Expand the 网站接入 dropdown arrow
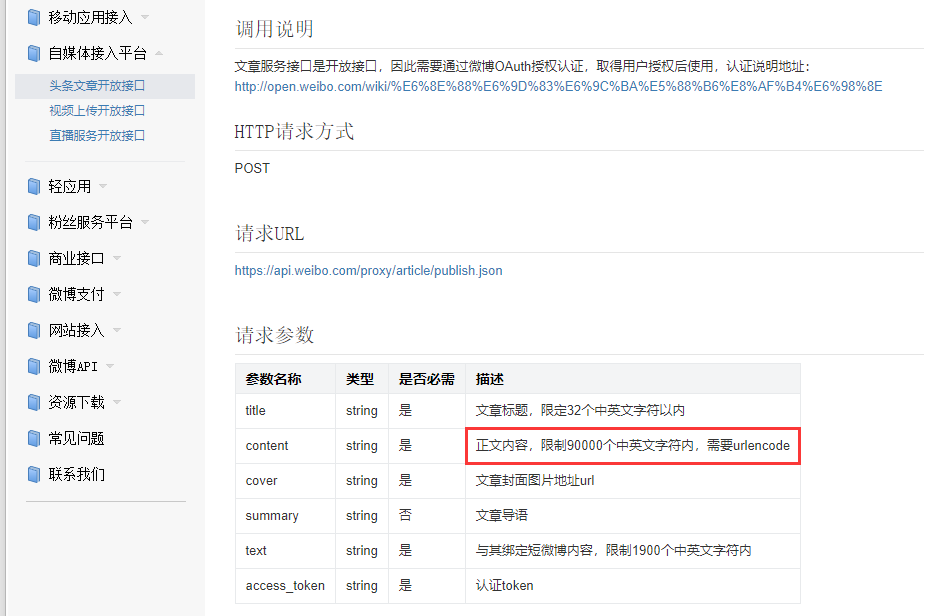Image resolution: width=939 pixels, height=616 pixels. (117, 331)
